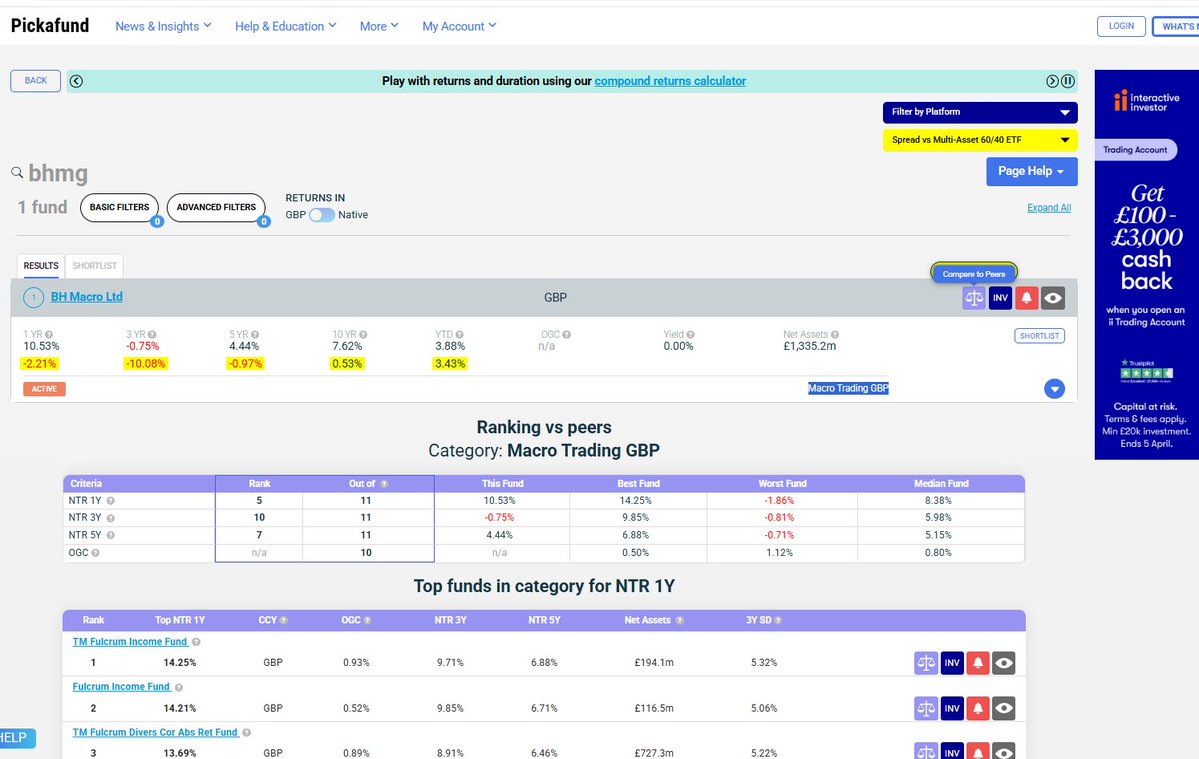Click help icon next to 10 YR return

[x=363, y=335]
